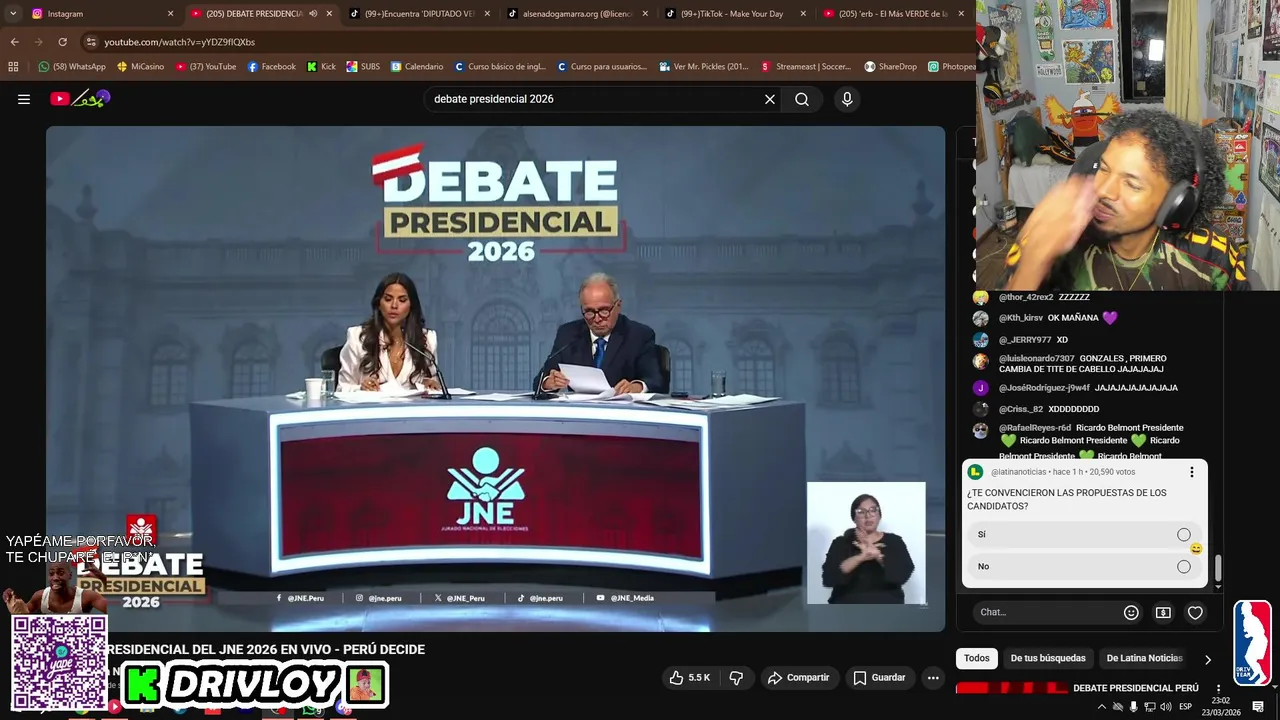Dislike the debate video

pos(736,678)
